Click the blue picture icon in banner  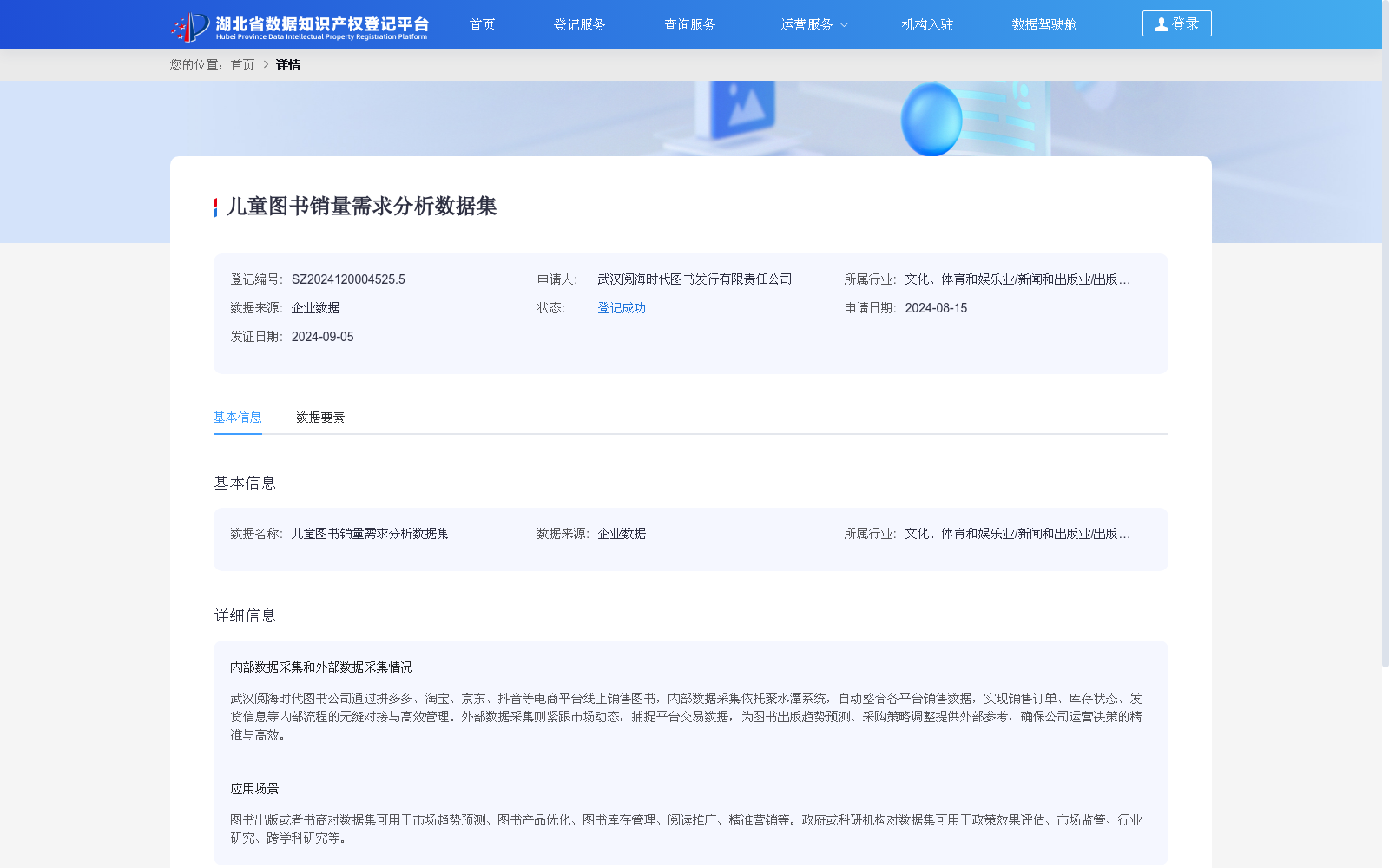pyautogui.click(x=742, y=108)
